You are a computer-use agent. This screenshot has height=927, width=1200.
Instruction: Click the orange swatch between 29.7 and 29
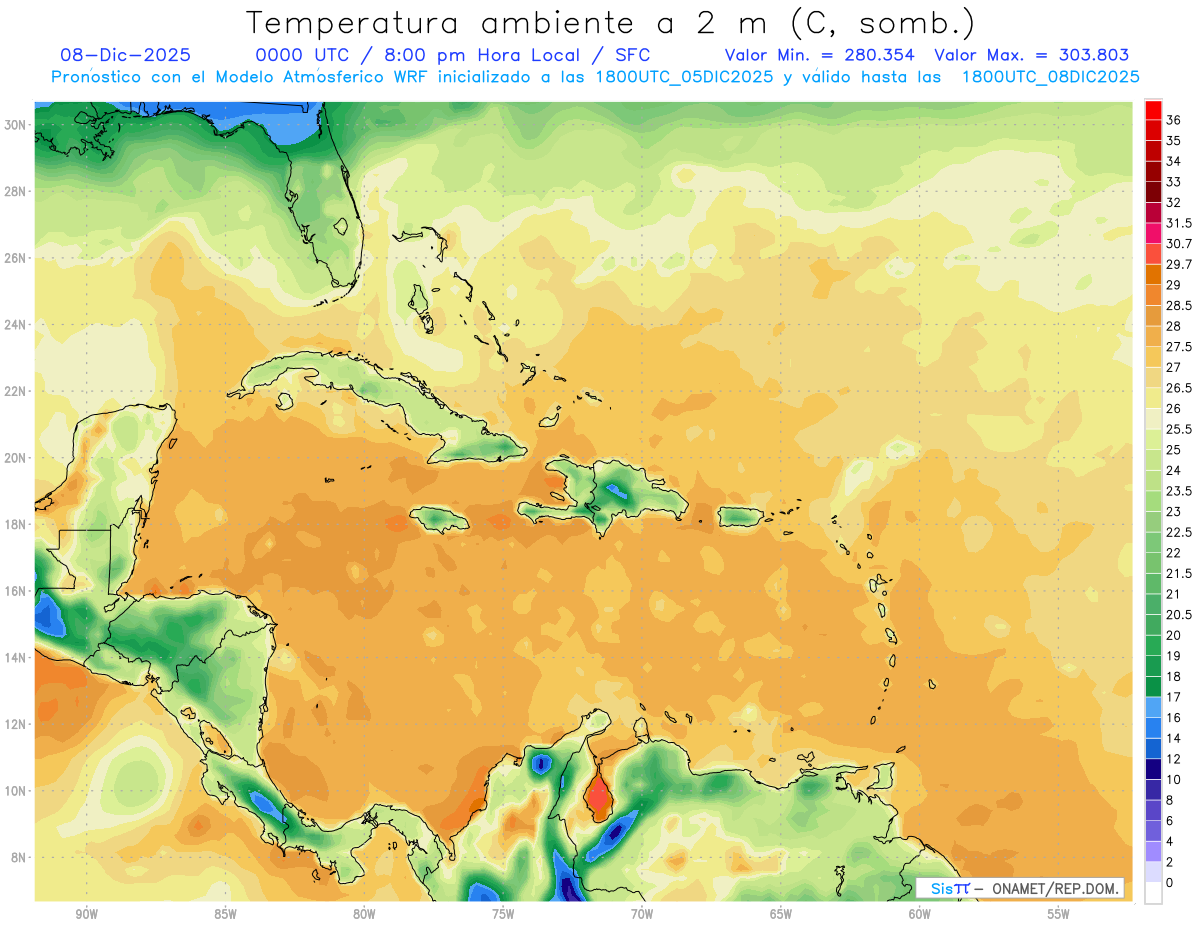point(1153,274)
